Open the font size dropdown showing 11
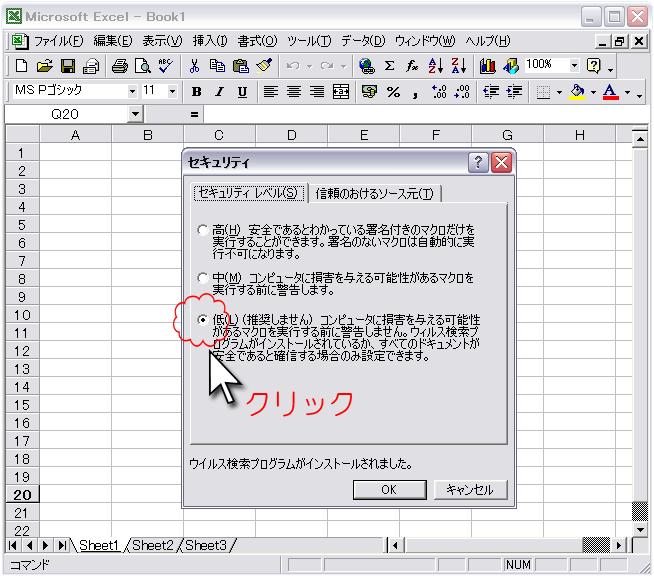 (172, 91)
